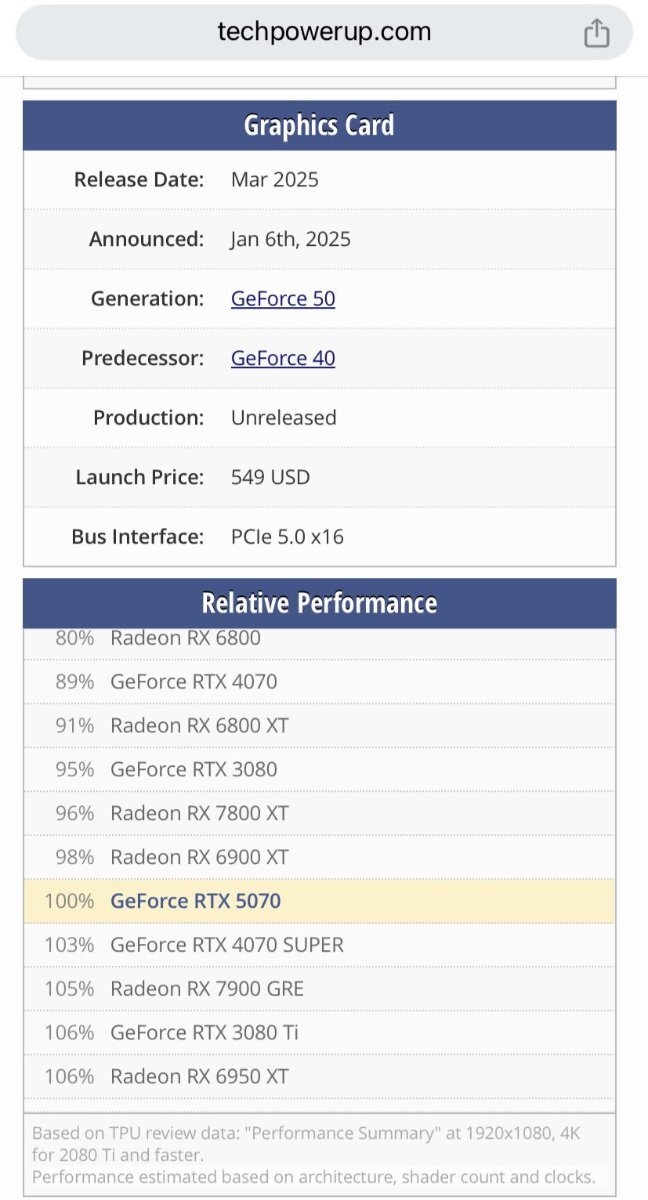Select the highlighted GeForce RTX 5070 row
Viewport: 648px width, 1200px height.
(320, 901)
